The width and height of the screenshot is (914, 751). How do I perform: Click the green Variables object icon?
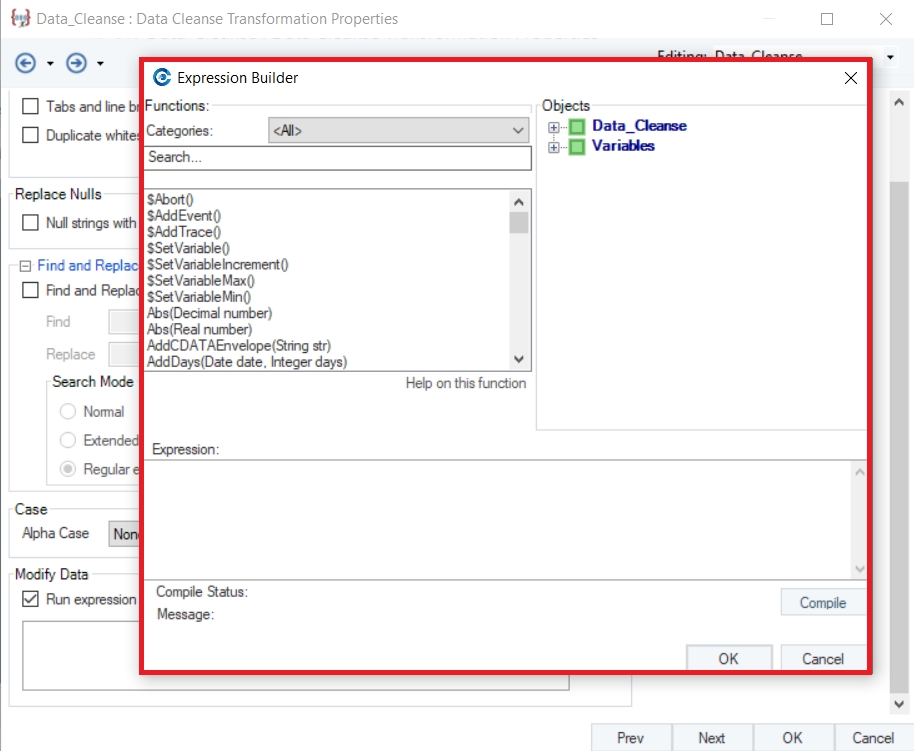576,146
